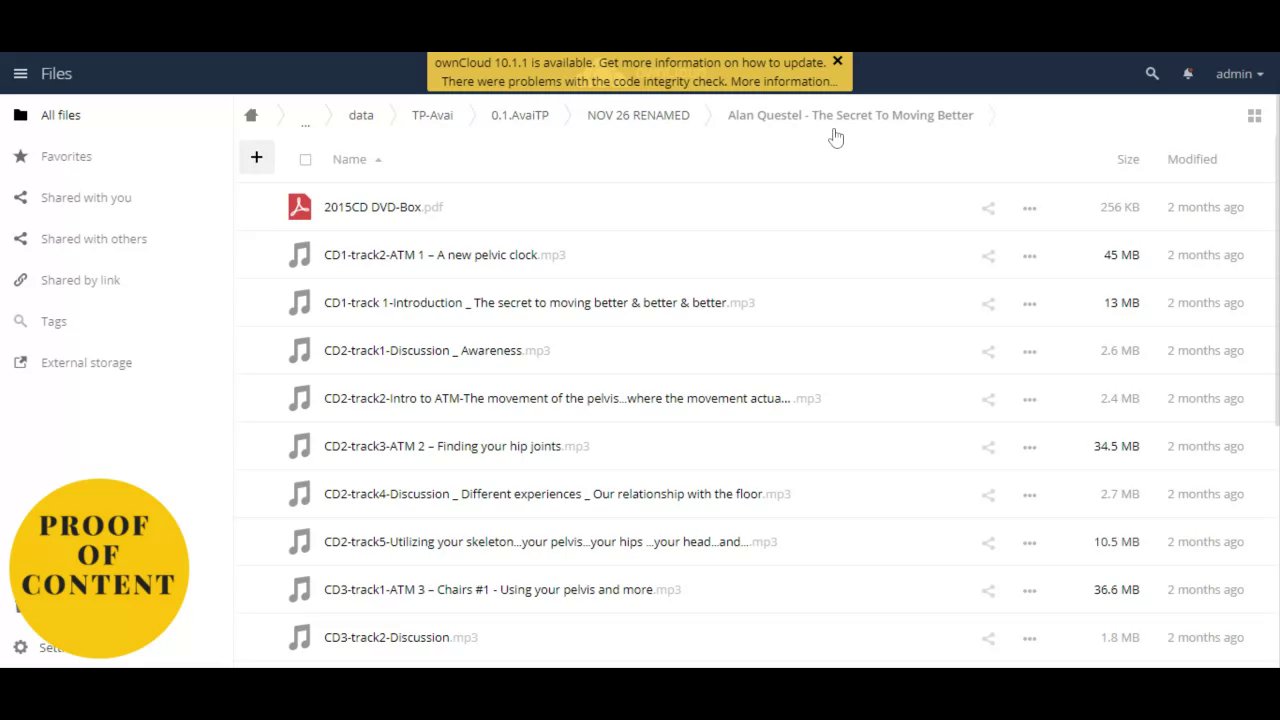
Task: Tick the select-all files checkbox
Action: [x=305, y=160]
